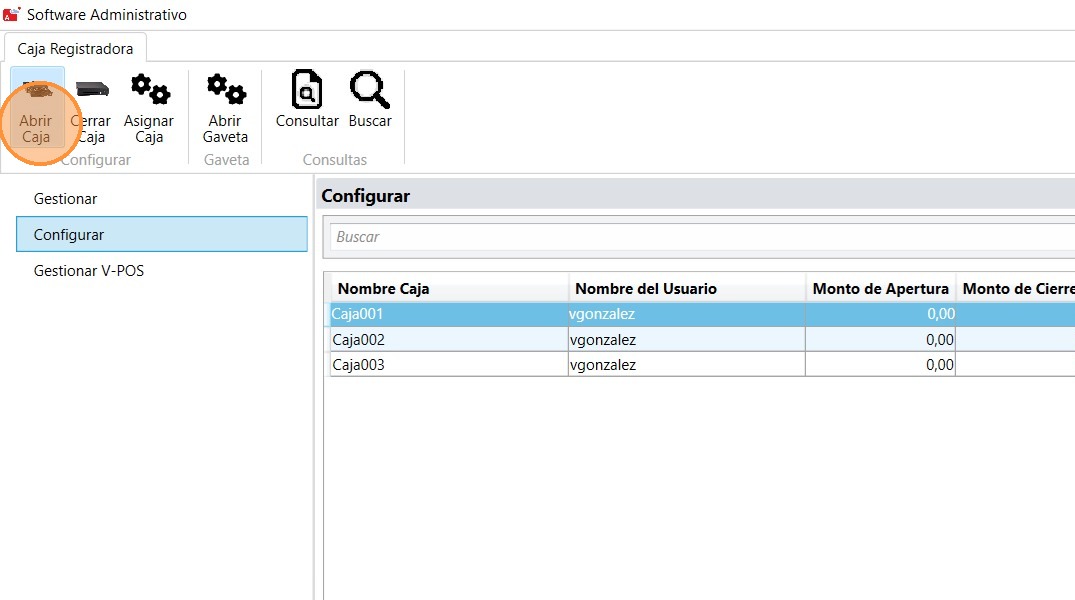Open the Asignar Caja gears icon
Image resolution: width=1075 pixels, height=600 pixels.
150,90
